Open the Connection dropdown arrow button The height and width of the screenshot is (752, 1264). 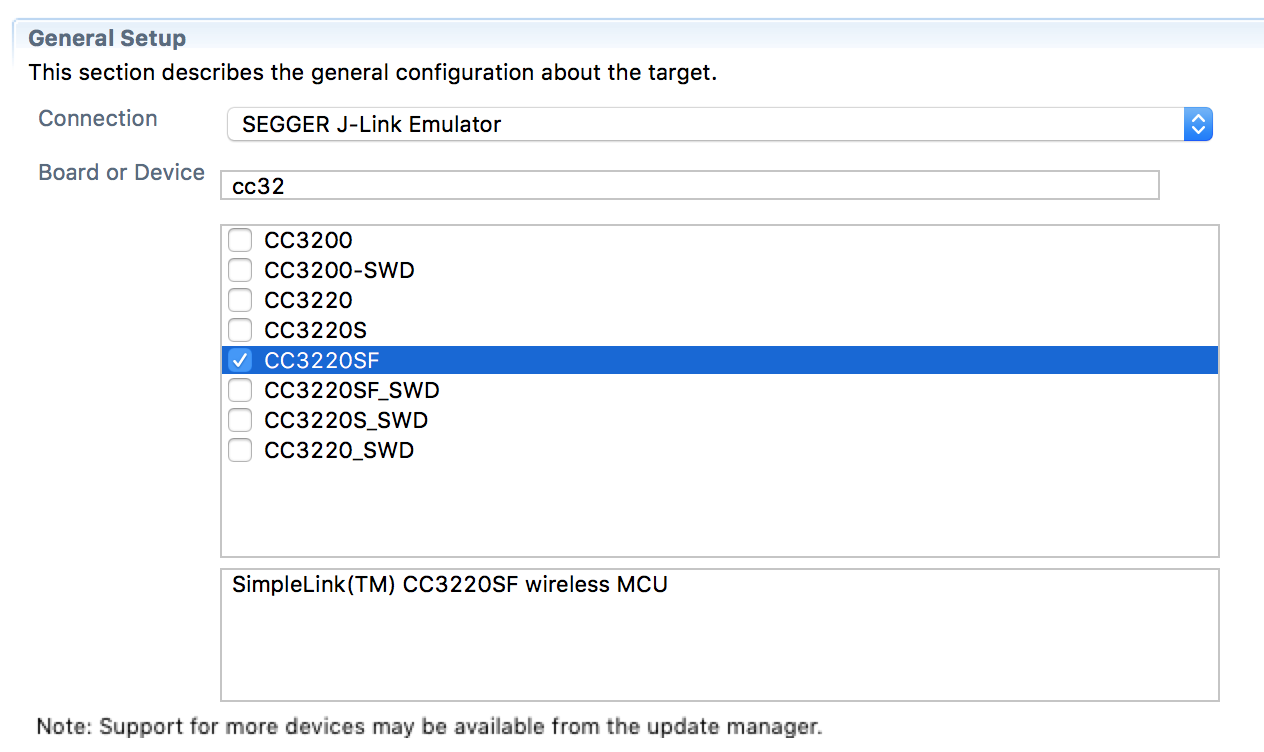(1198, 124)
